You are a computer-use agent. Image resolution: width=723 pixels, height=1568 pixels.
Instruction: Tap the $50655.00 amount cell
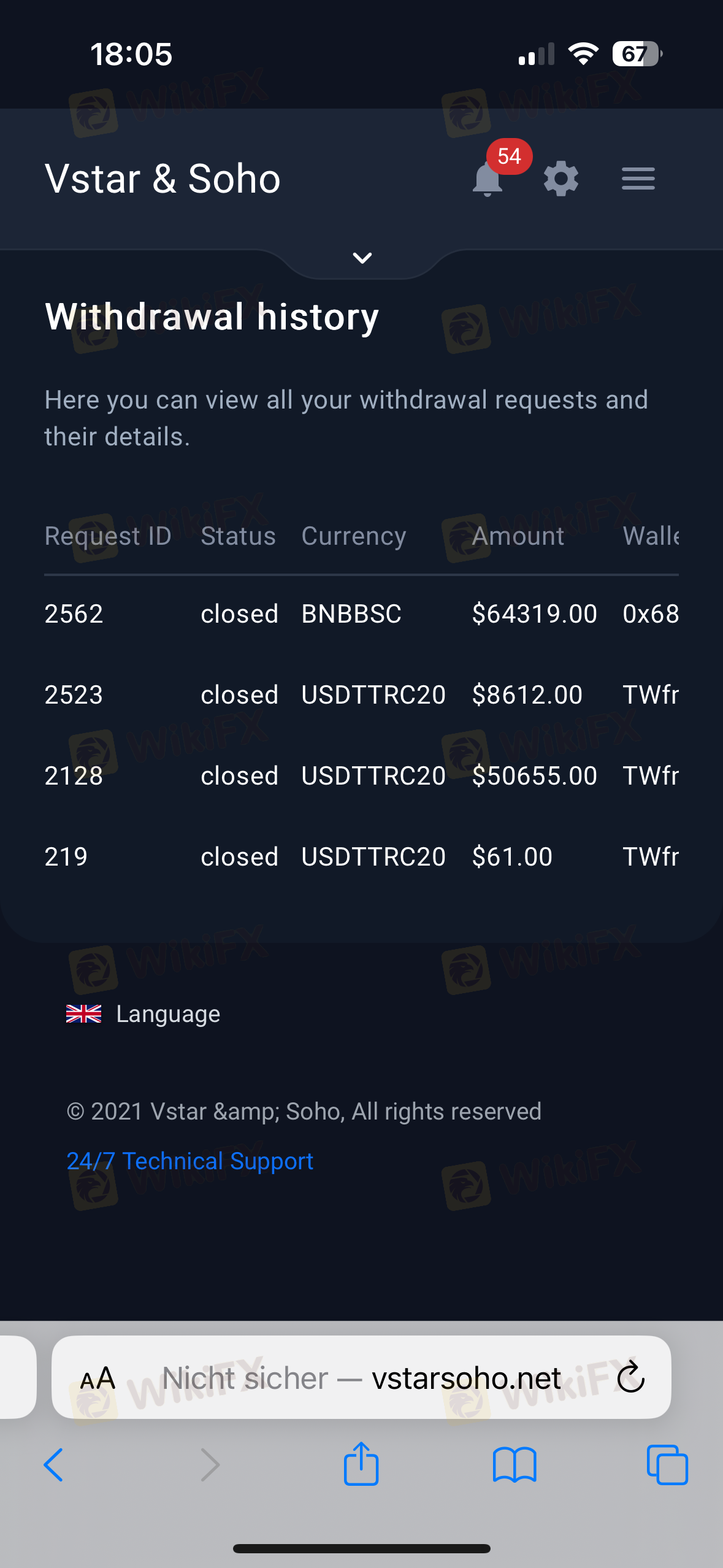(x=534, y=776)
